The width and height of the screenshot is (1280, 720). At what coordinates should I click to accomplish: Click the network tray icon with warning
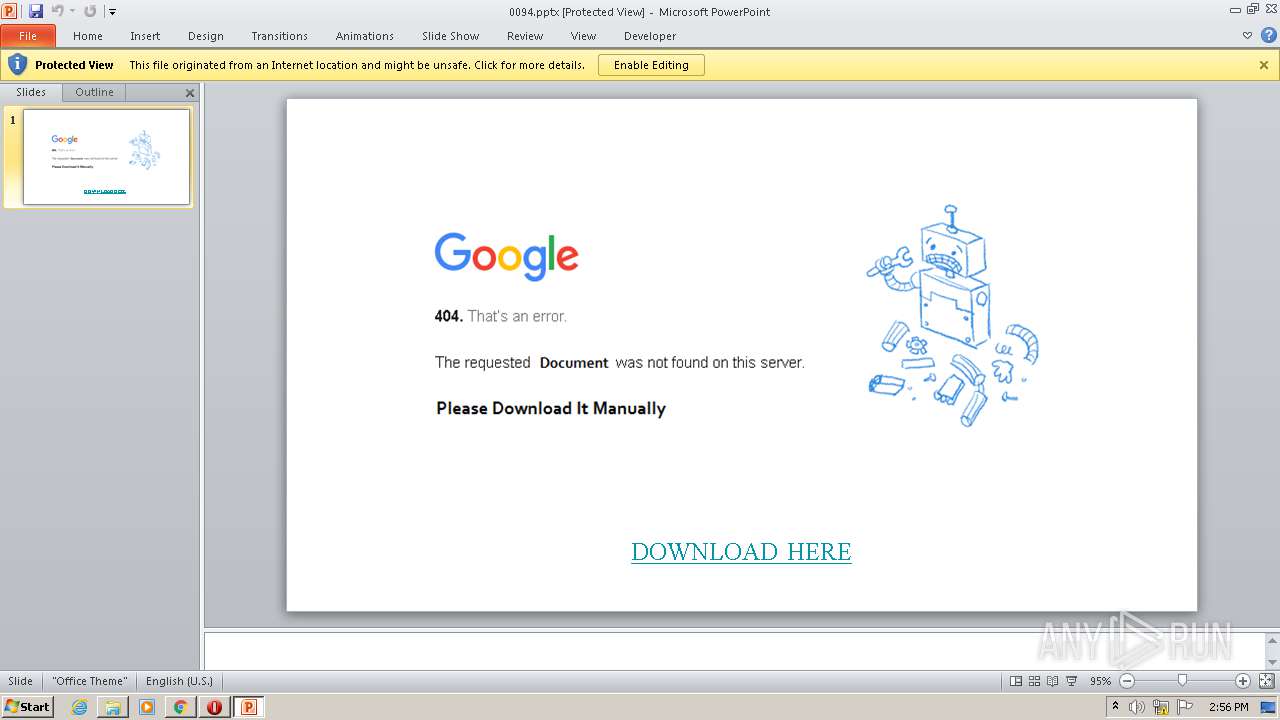coord(1161,707)
